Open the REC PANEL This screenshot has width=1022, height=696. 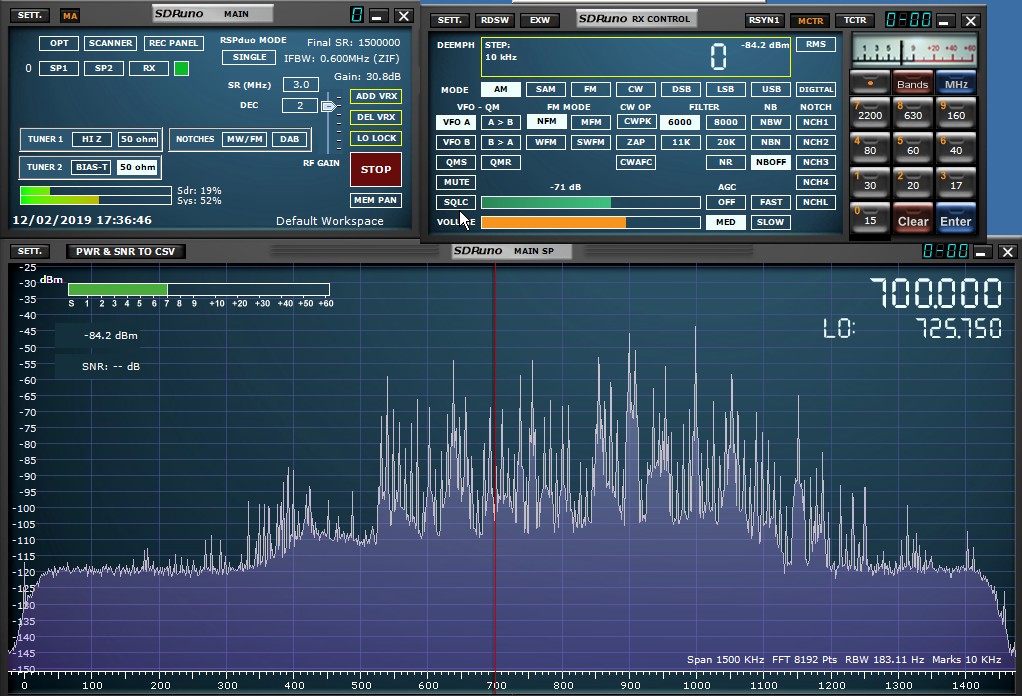173,43
